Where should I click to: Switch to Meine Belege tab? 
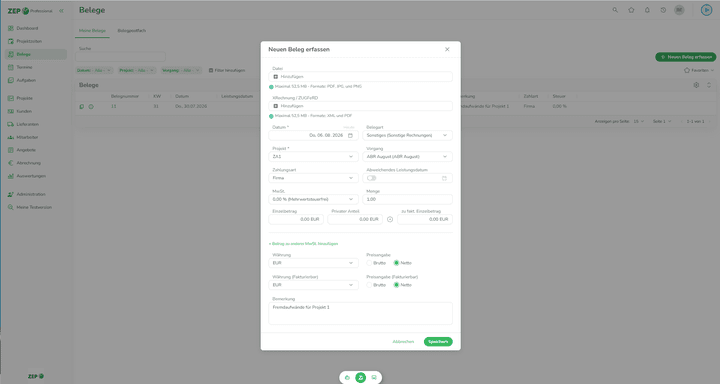(92, 31)
